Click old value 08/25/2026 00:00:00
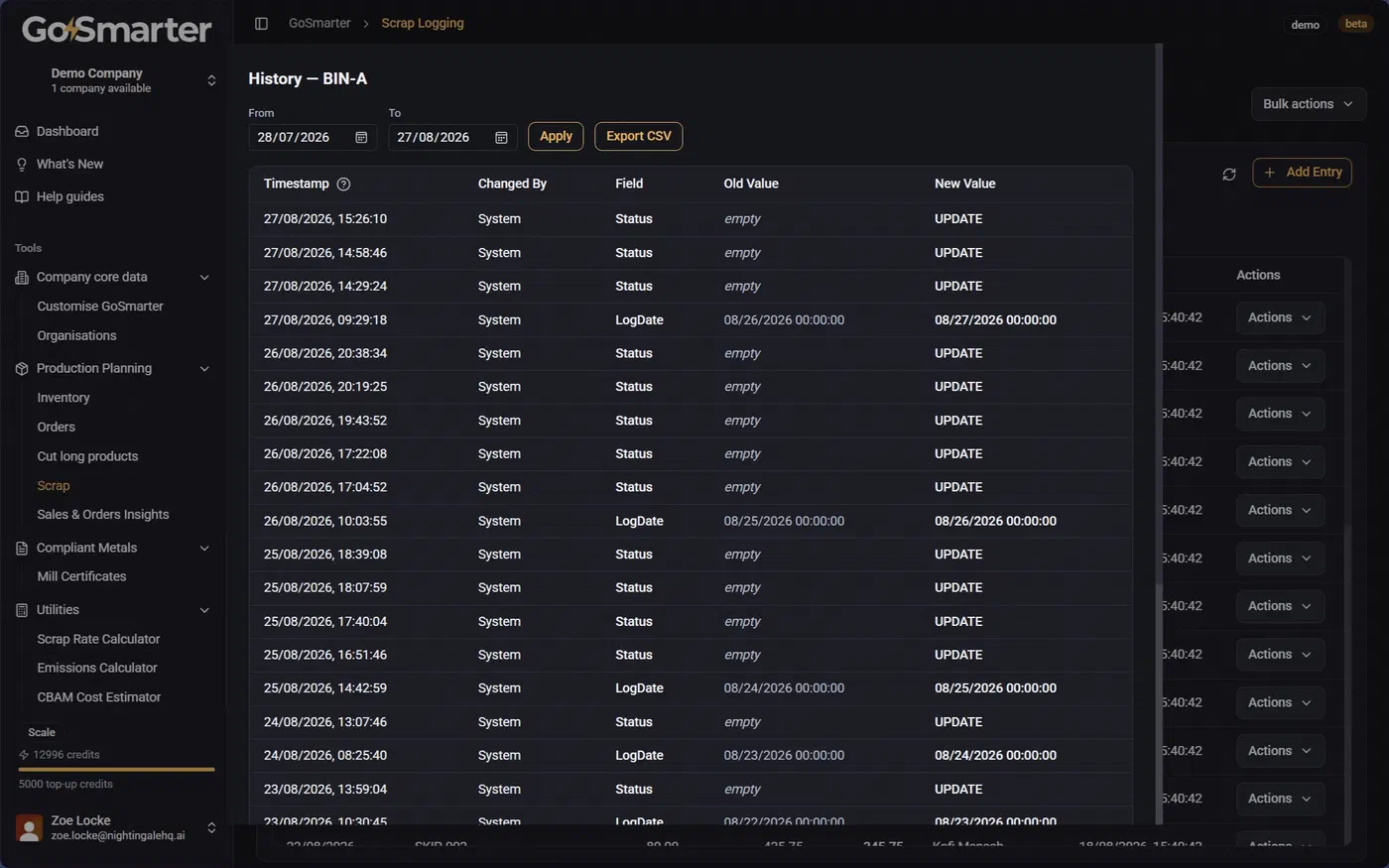 [x=784, y=521]
